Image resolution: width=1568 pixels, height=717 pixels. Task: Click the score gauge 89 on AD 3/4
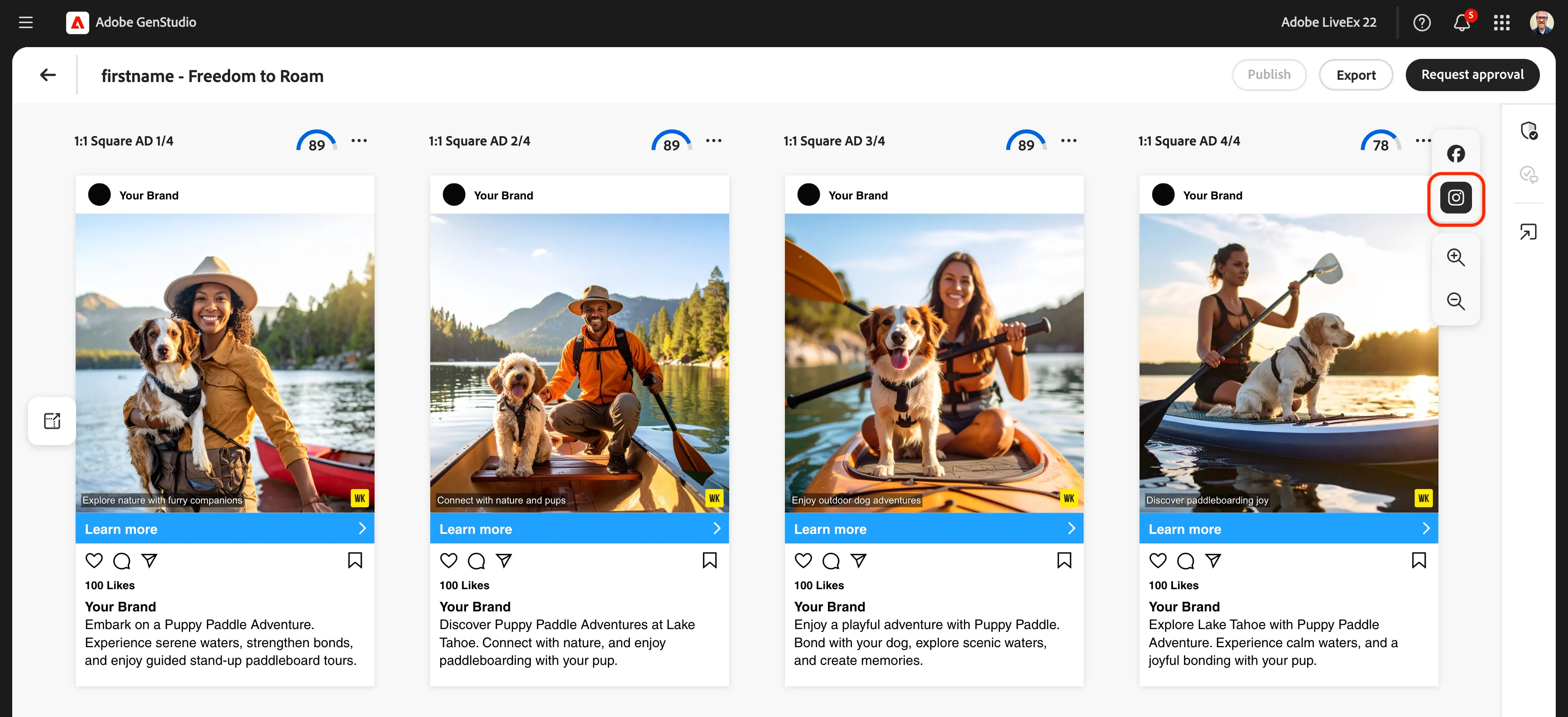[1026, 141]
